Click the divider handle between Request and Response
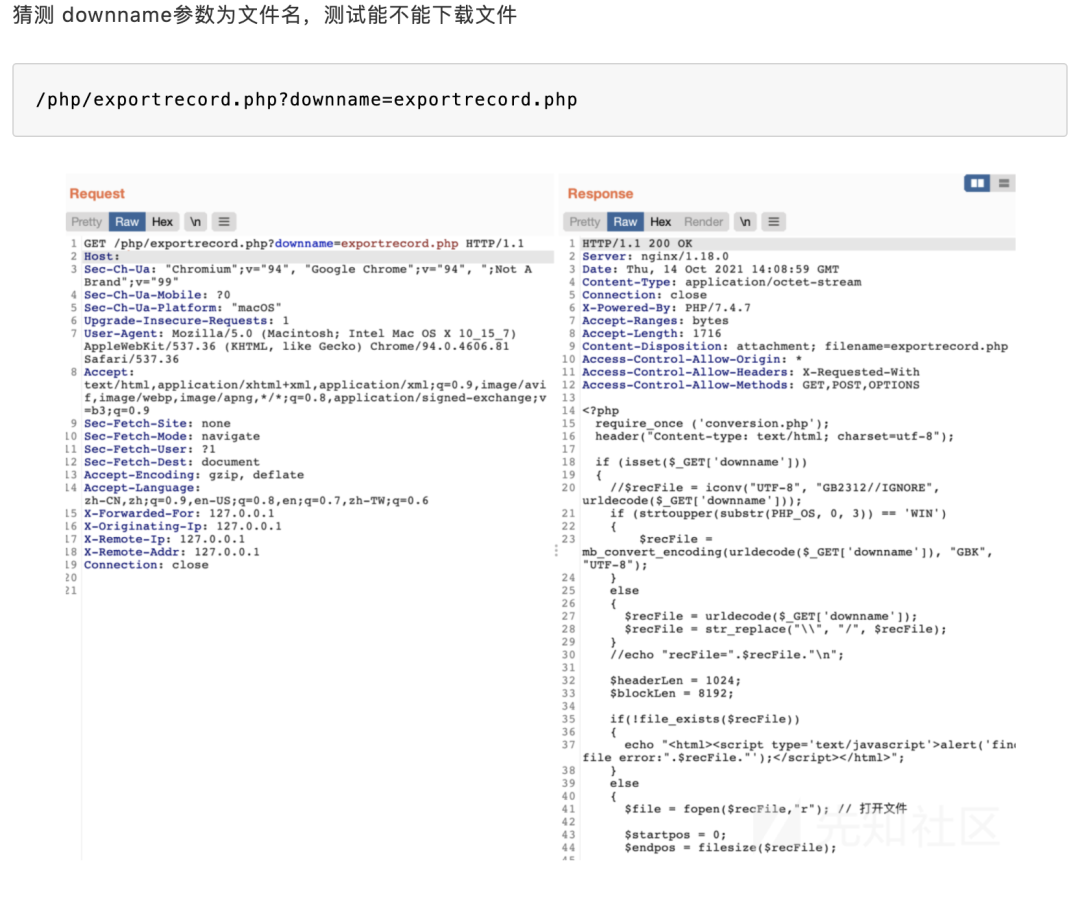 557,551
